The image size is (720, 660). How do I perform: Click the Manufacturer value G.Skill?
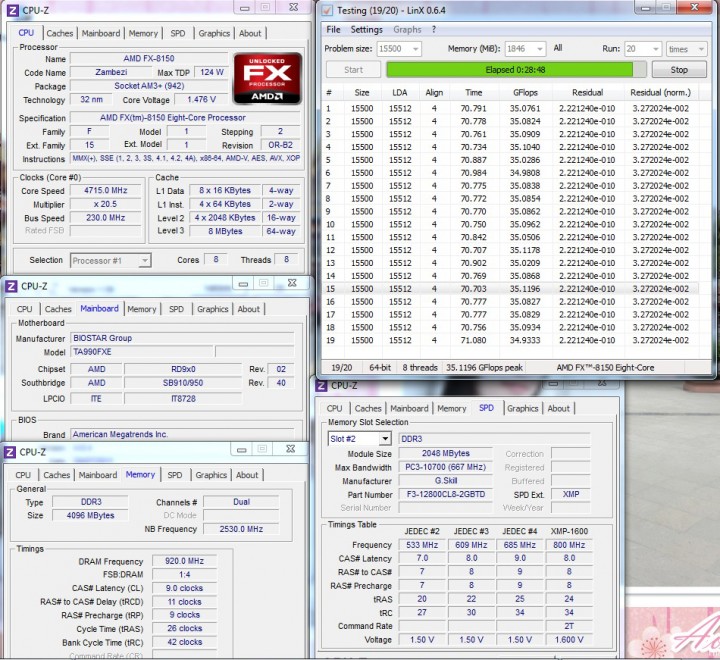click(445, 481)
